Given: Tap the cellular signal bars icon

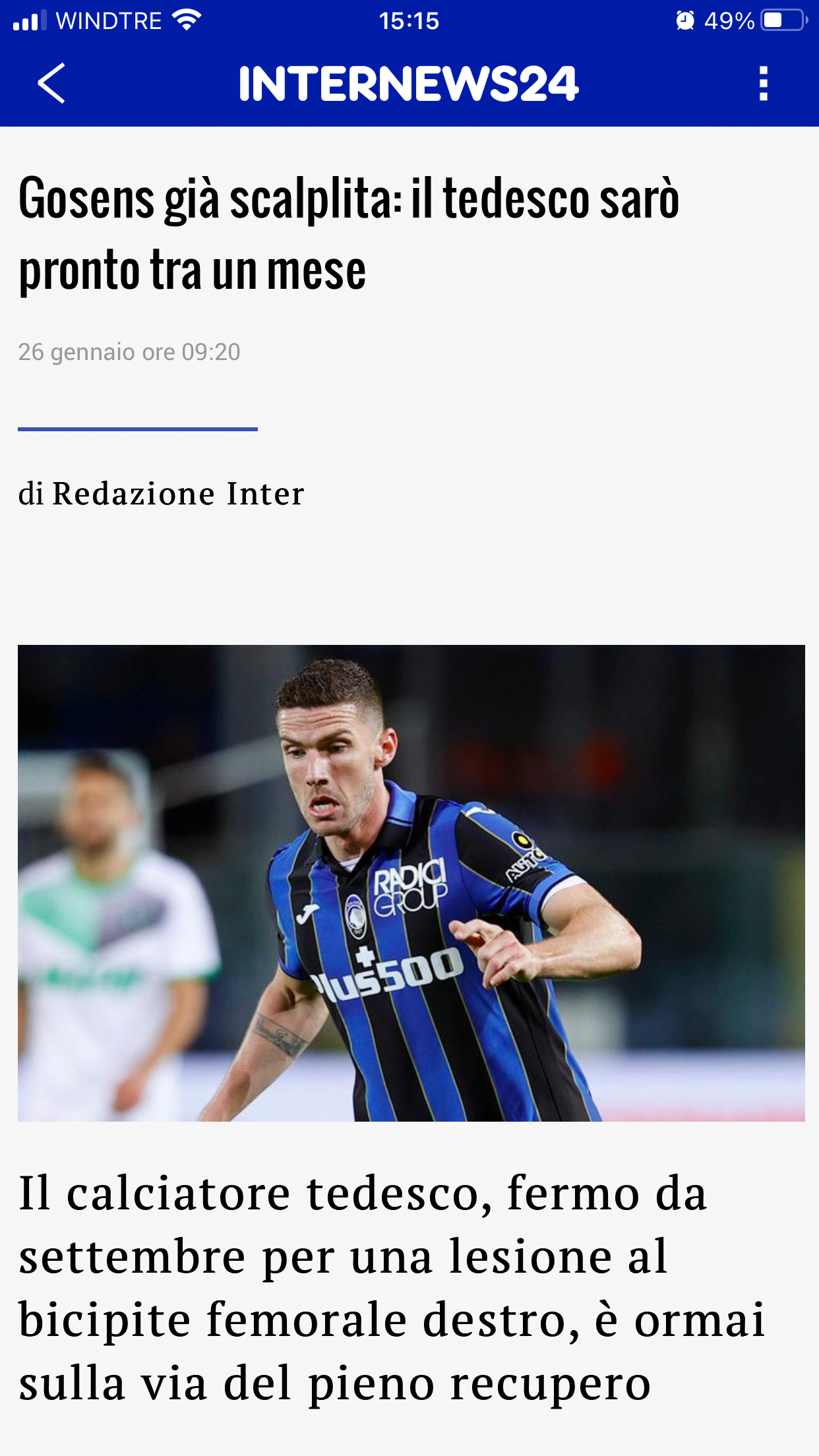Looking at the screenshot, I should point(30,20).
